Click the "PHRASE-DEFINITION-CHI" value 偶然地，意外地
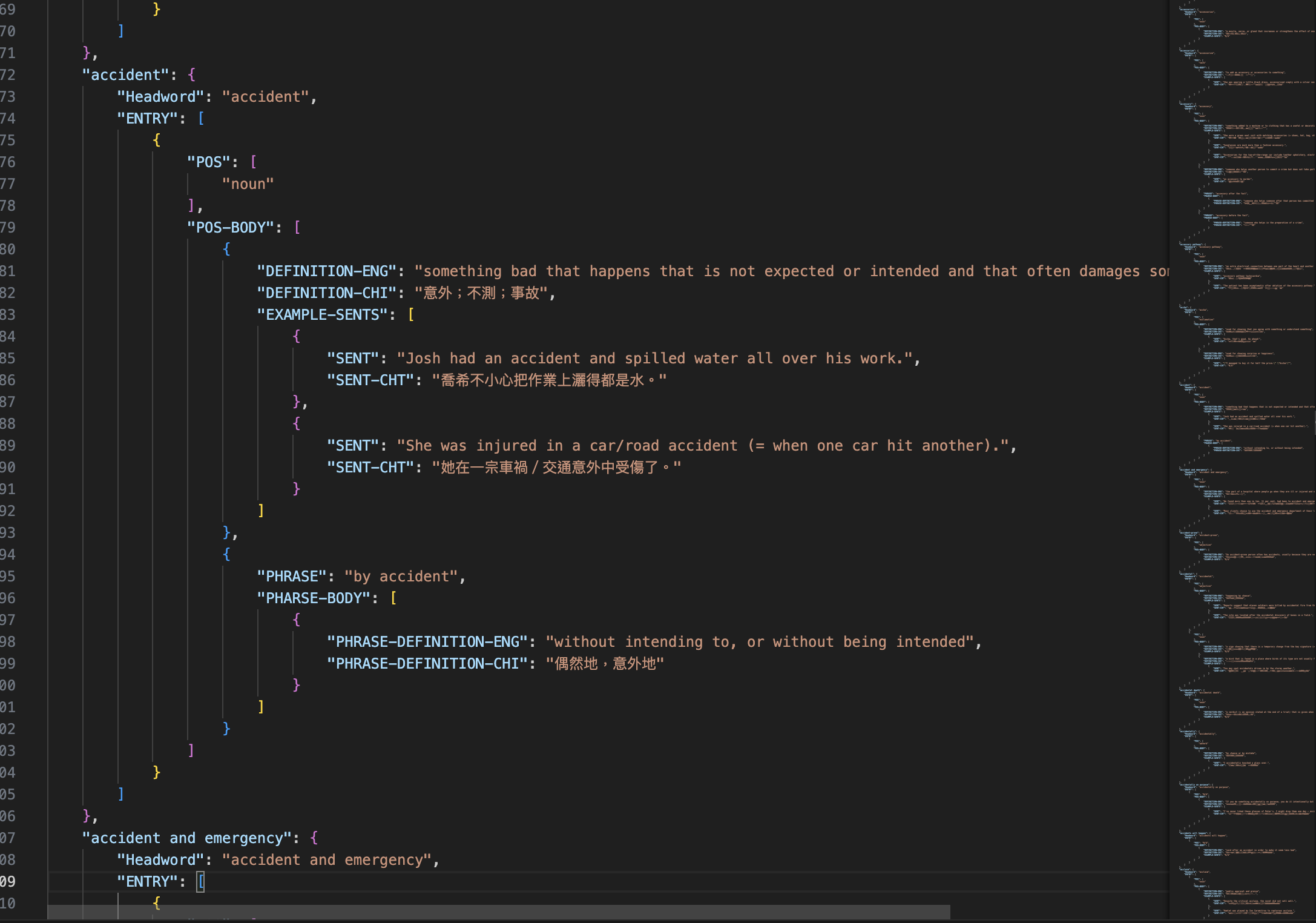Viewport: 1316px width, 923px height. pyautogui.click(x=604, y=664)
